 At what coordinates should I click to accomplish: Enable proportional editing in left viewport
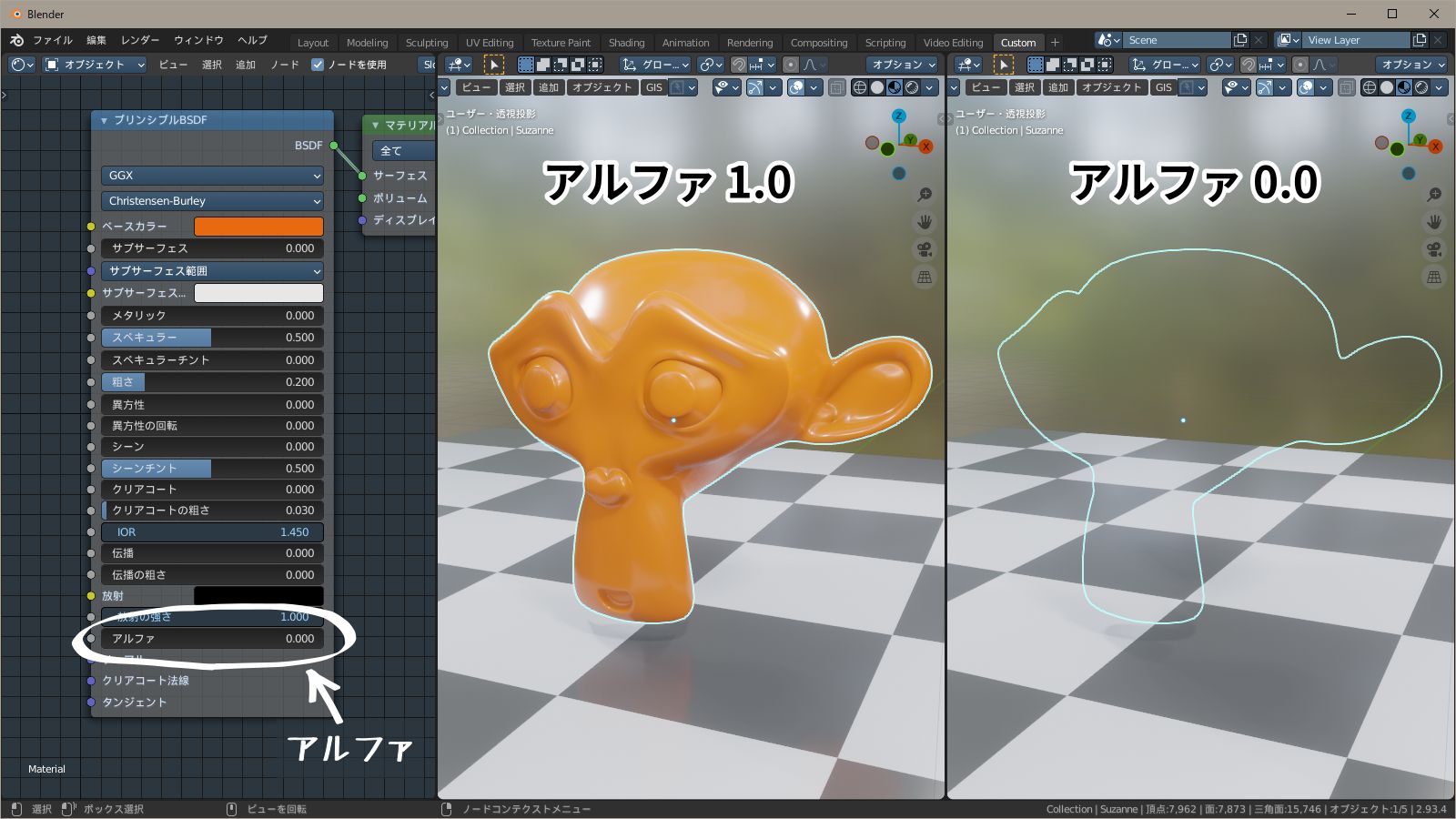pos(791,65)
